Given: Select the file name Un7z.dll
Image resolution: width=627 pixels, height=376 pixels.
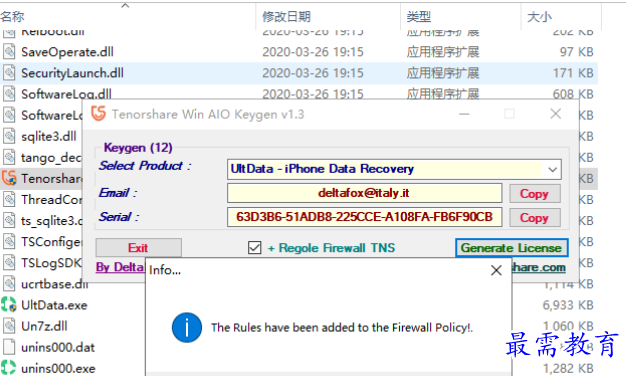Looking at the screenshot, I should (x=44, y=326).
